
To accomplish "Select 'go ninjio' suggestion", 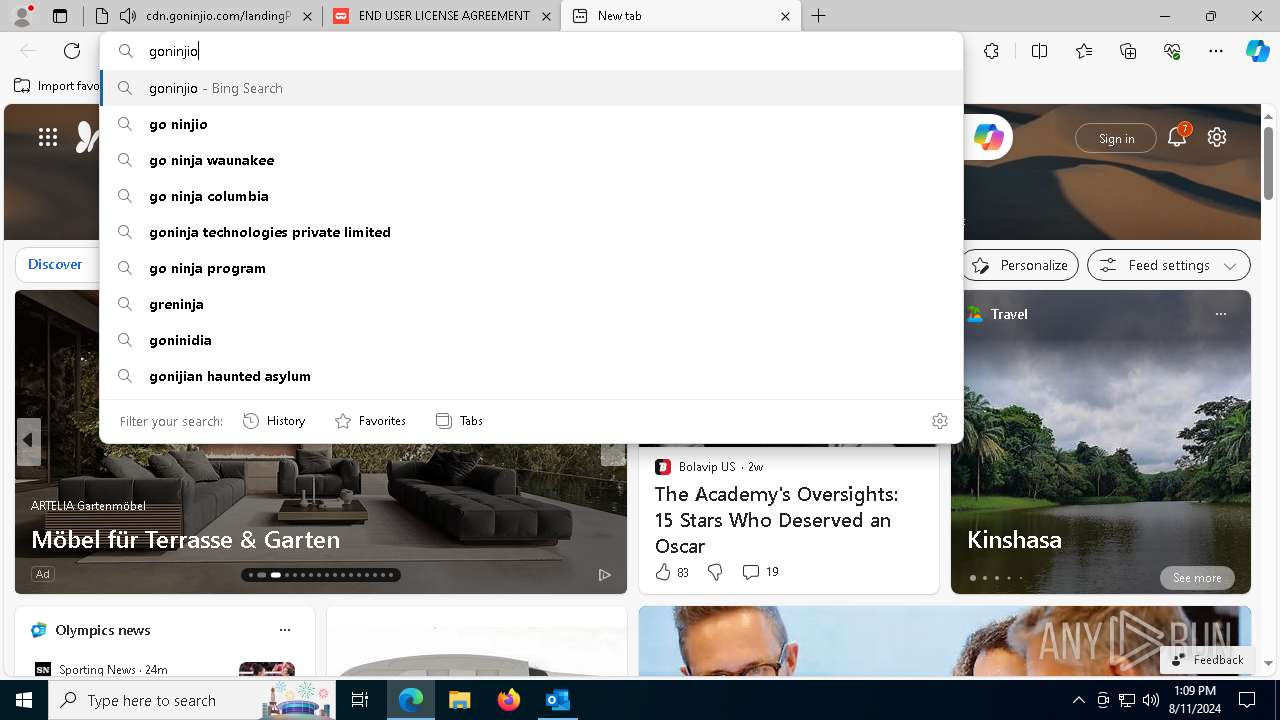I will coord(531,124).
